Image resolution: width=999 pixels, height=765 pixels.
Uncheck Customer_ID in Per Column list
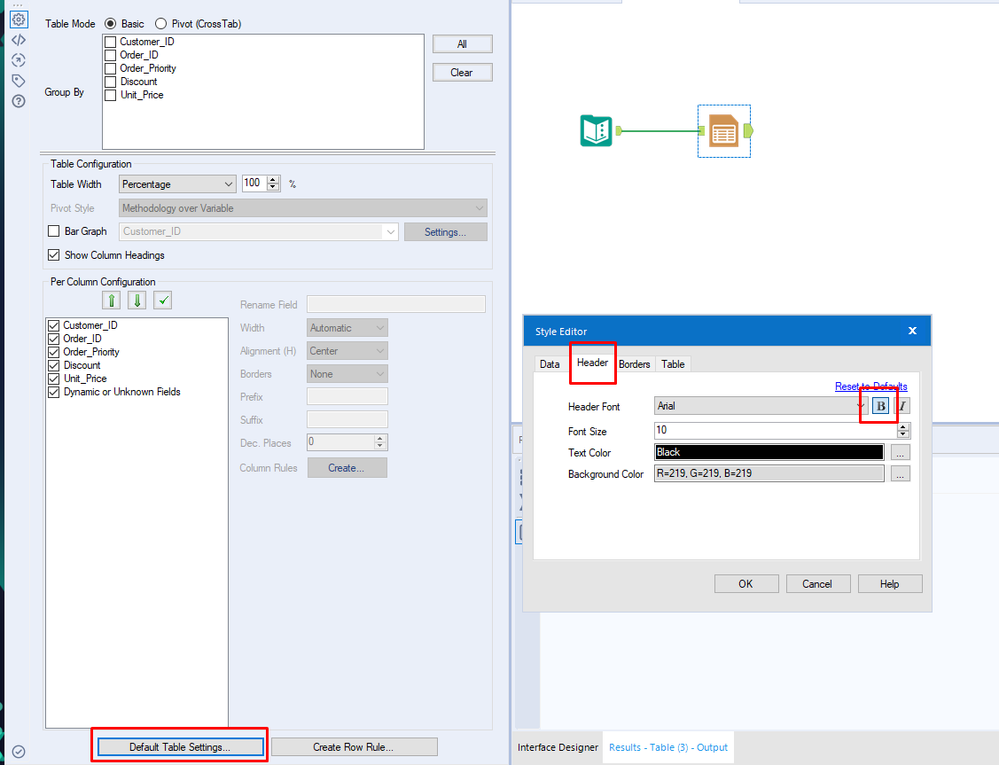(x=54, y=325)
